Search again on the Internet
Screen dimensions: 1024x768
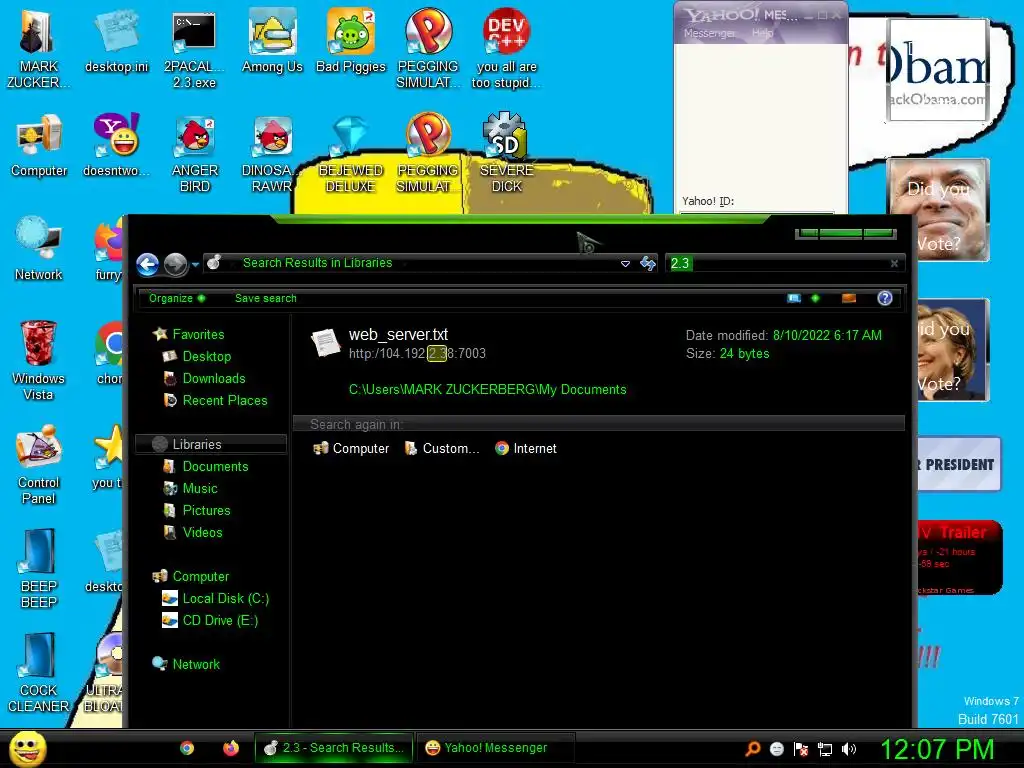pyautogui.click(x=526, y=449)
